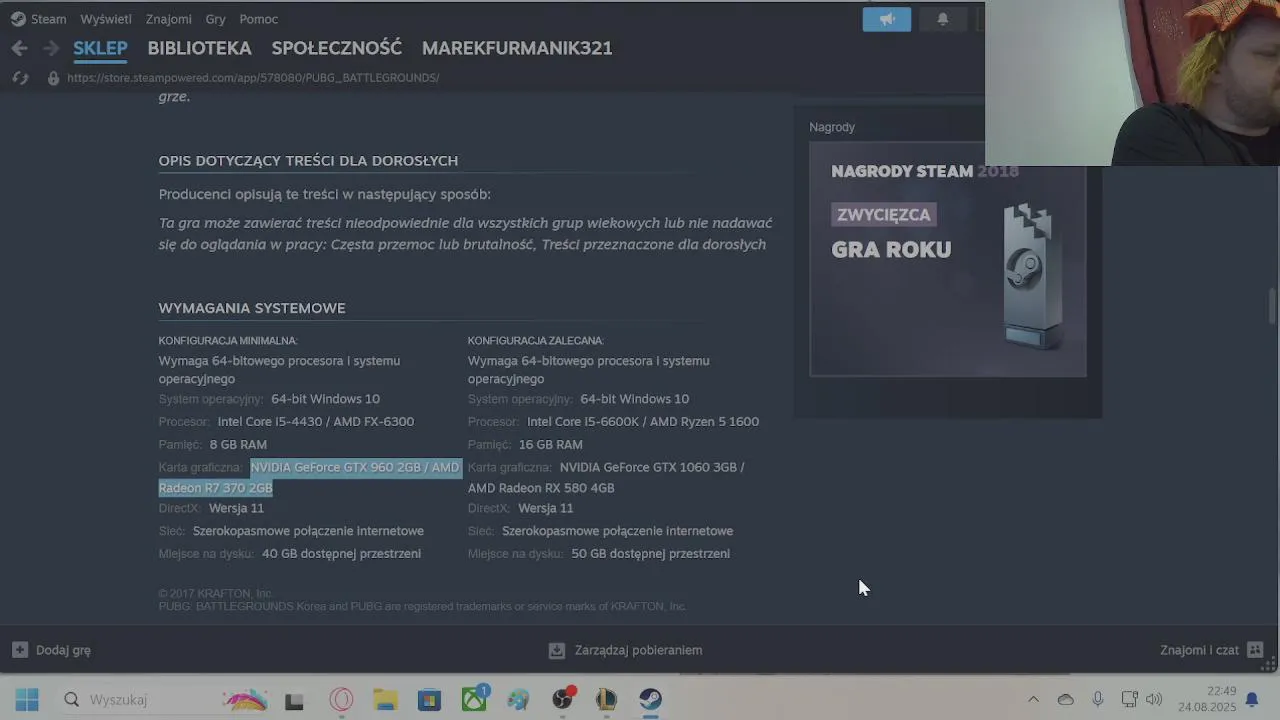Click the GRA ROKU award text
The width and height of the screenshot is (1280, 720).
(891, 250)
